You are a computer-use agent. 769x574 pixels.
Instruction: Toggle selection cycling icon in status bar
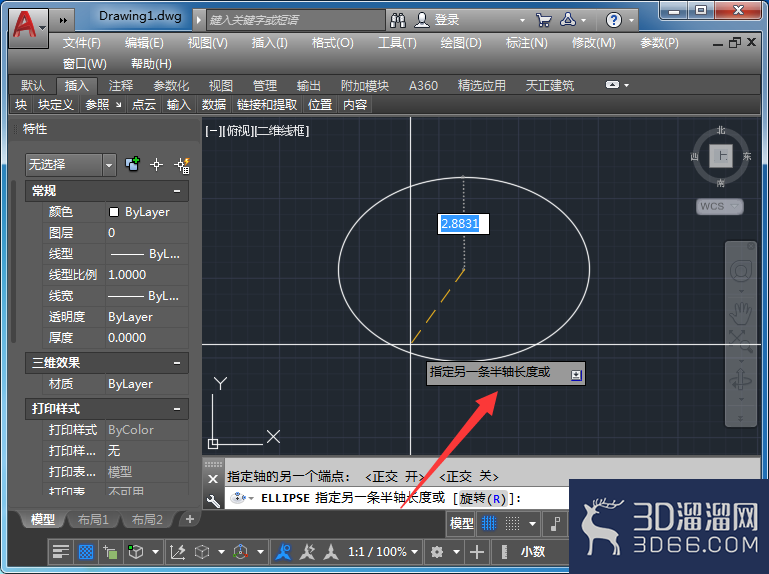[110, 552]
